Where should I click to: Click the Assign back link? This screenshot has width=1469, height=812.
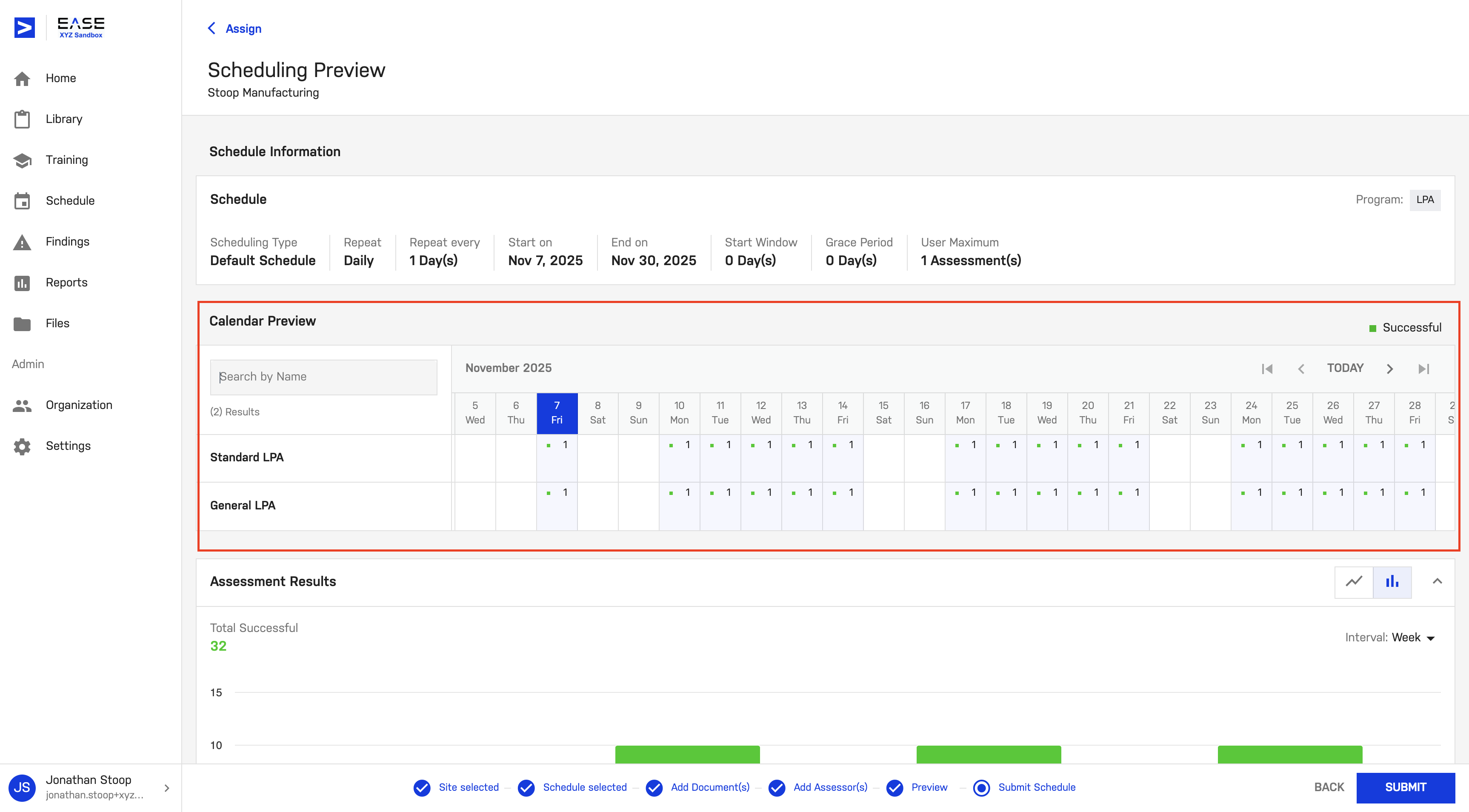(x=243, y=29)
